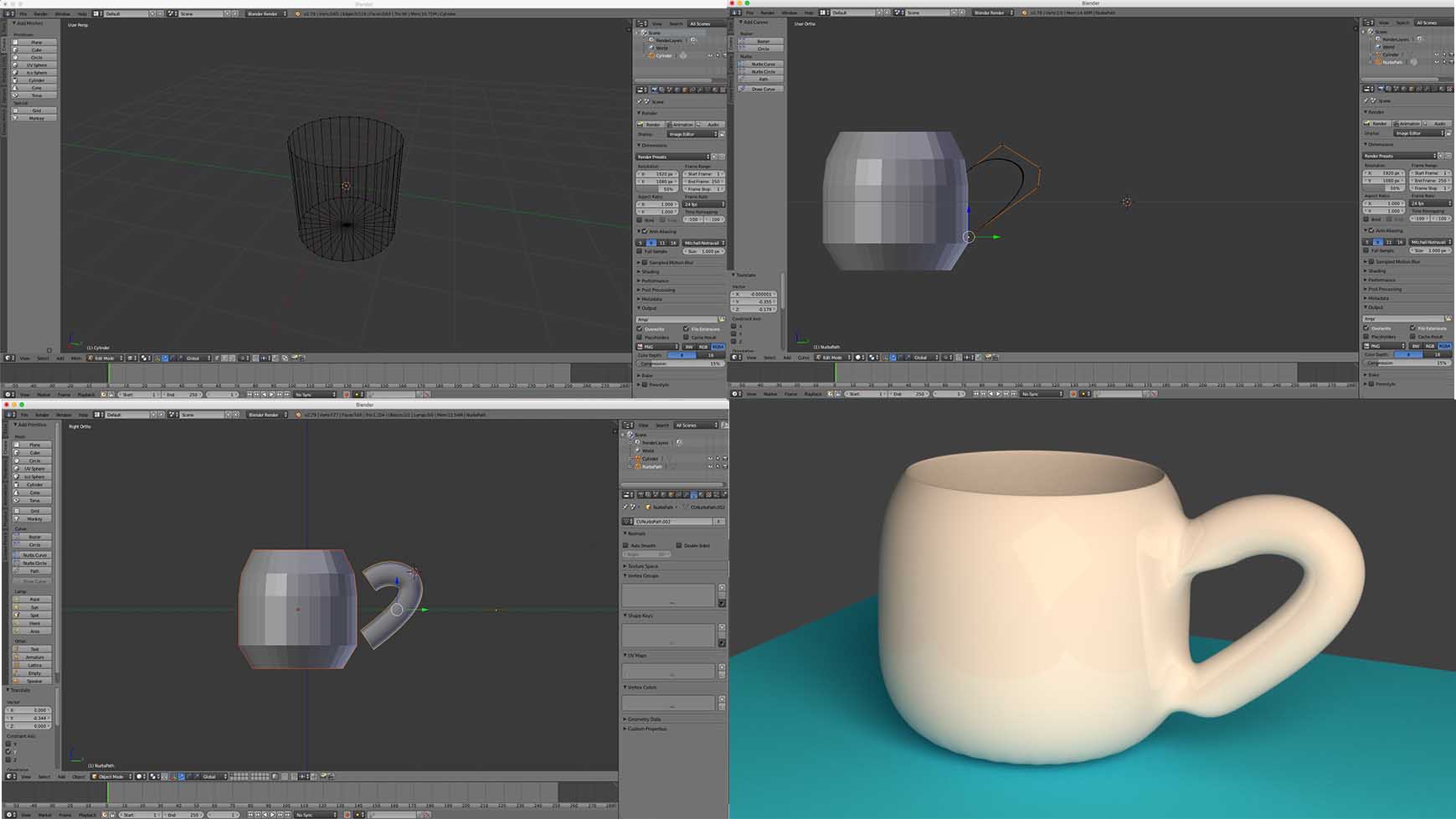Add a Nurbs Curve in the top-right window

pyautogui.click(x=762, y=64)
